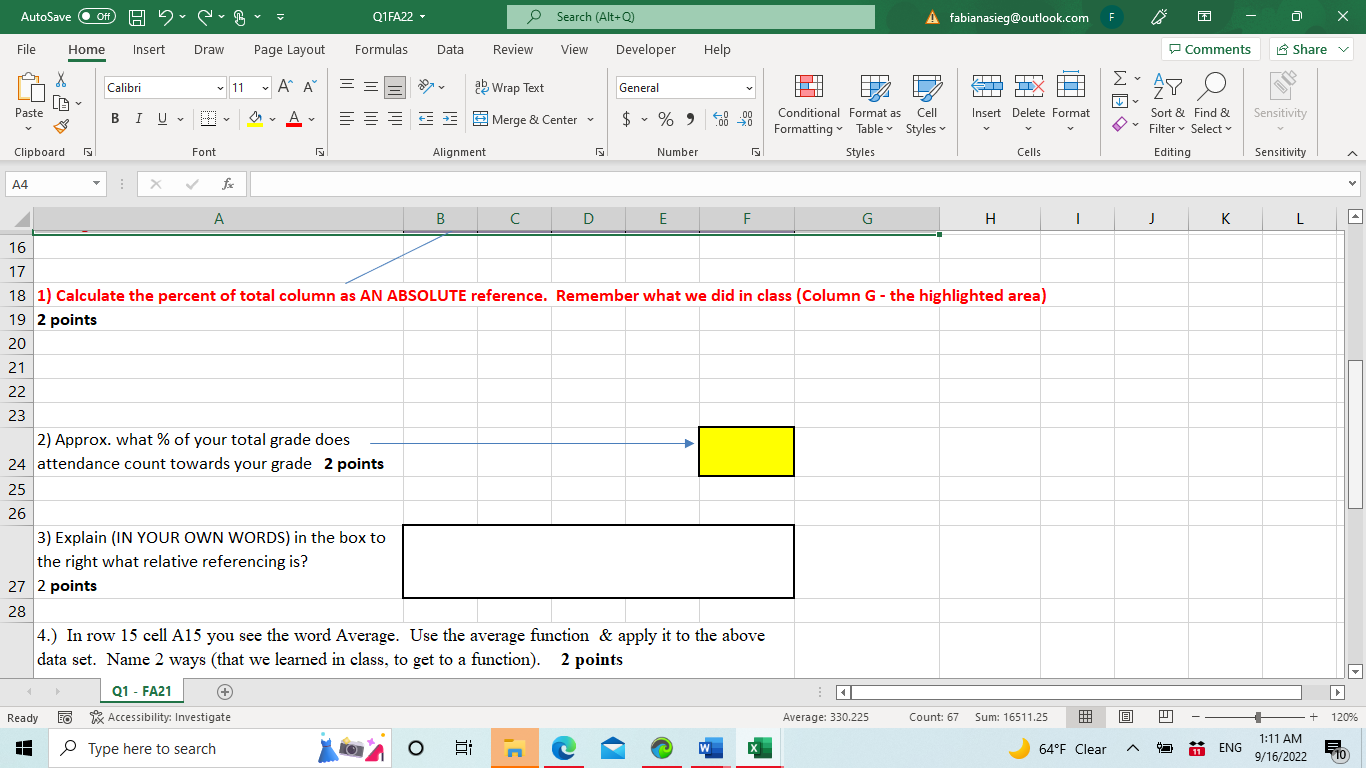Screen dimensions: 1366x768
Task: Toggle Bottom Align button
Action: 395,88
